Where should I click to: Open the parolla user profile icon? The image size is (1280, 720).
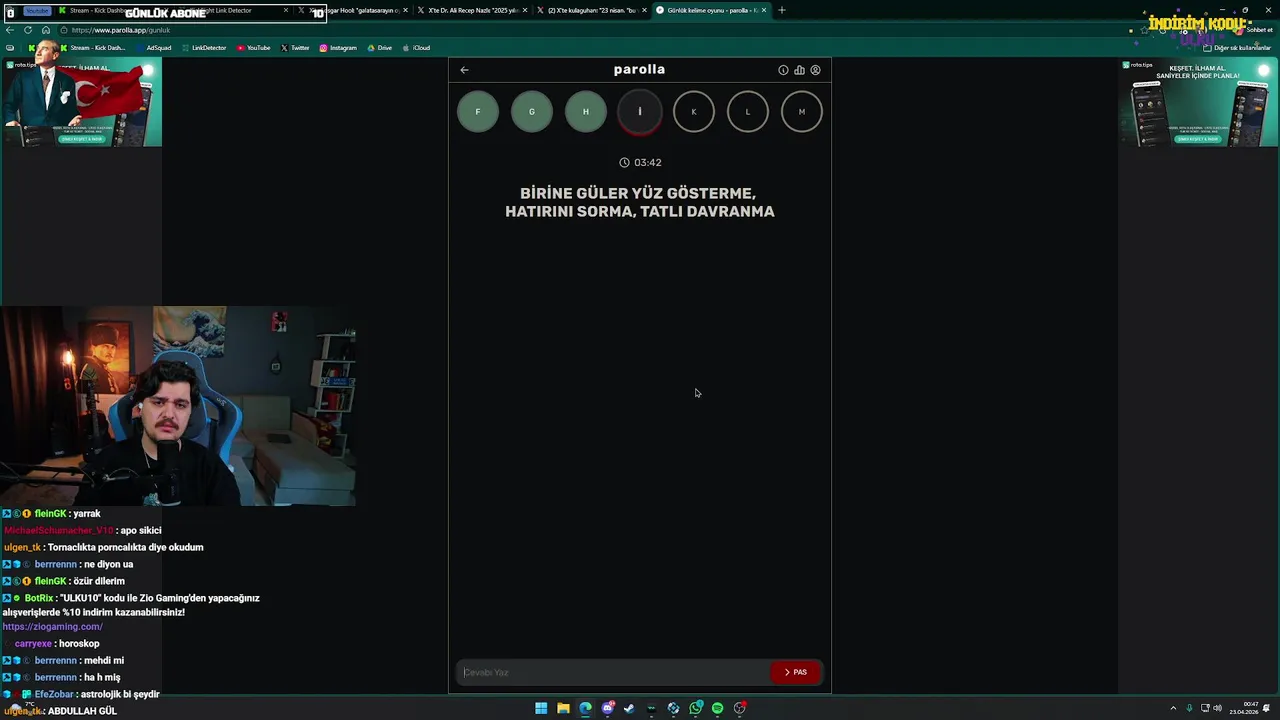pyautogui.click(x=815, y=70)
